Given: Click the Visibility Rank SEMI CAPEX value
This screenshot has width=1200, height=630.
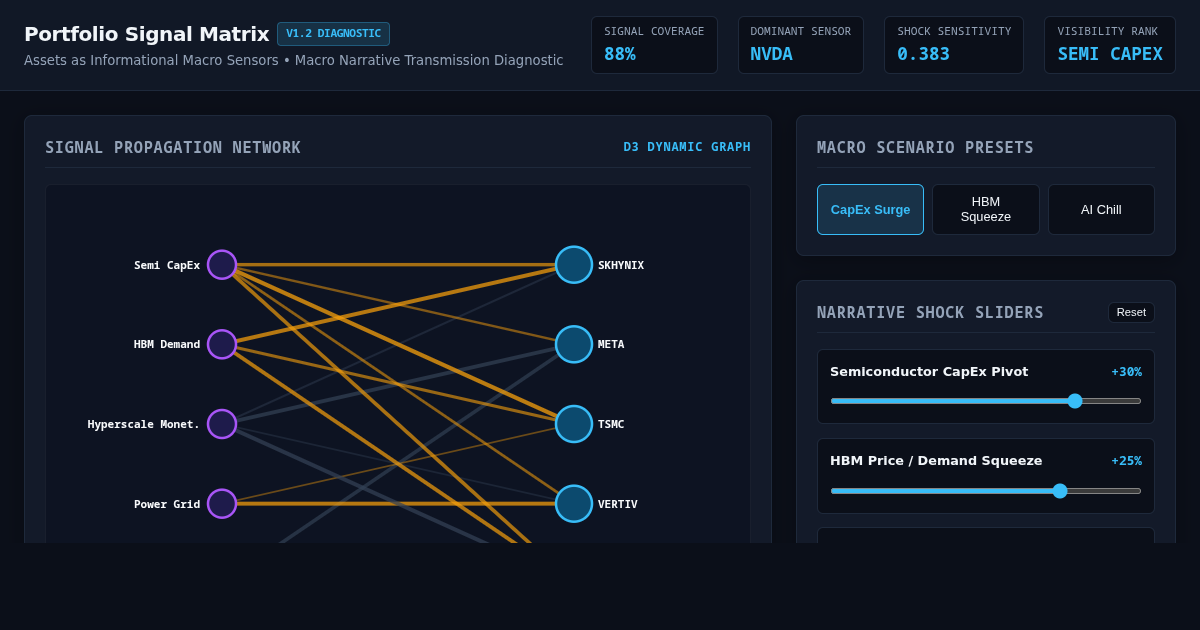Looking at the screenshot, I should click(x=1110, y=54).
